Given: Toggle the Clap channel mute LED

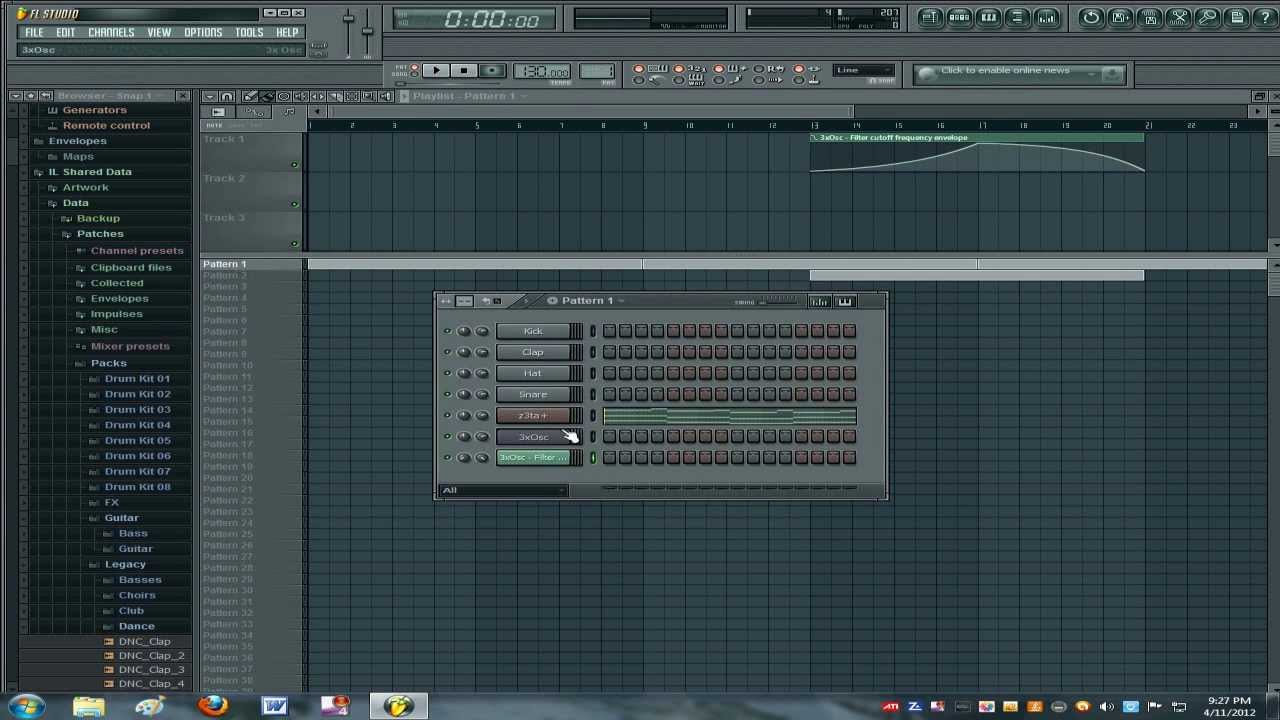Looking at the screenshot, I should (x=447, y=352).
